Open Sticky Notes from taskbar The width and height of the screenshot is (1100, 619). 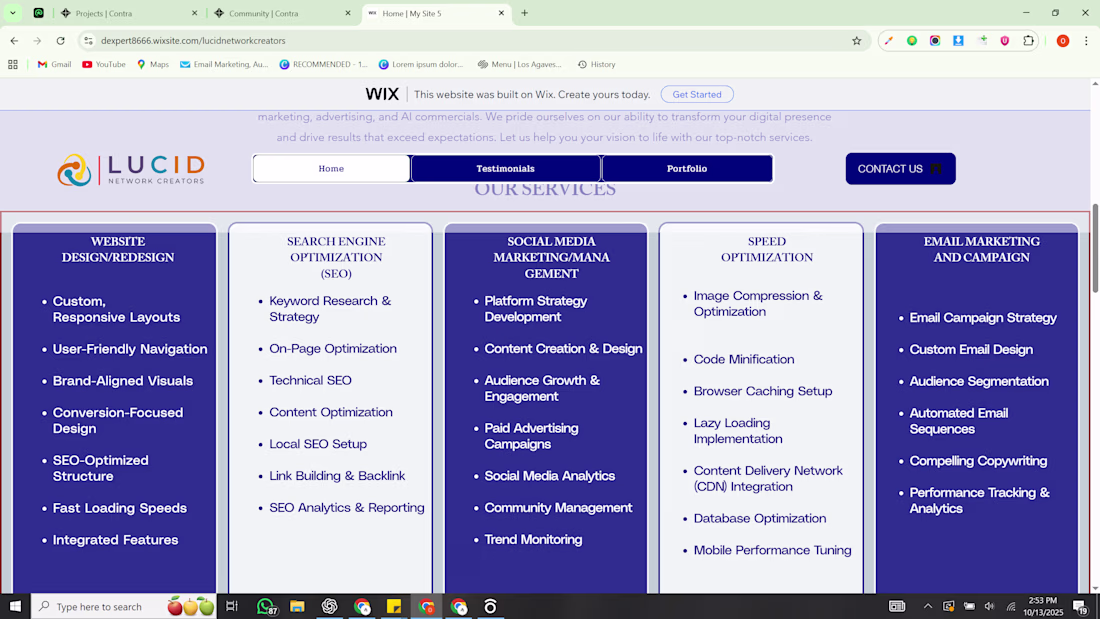[x=394, y=606]
